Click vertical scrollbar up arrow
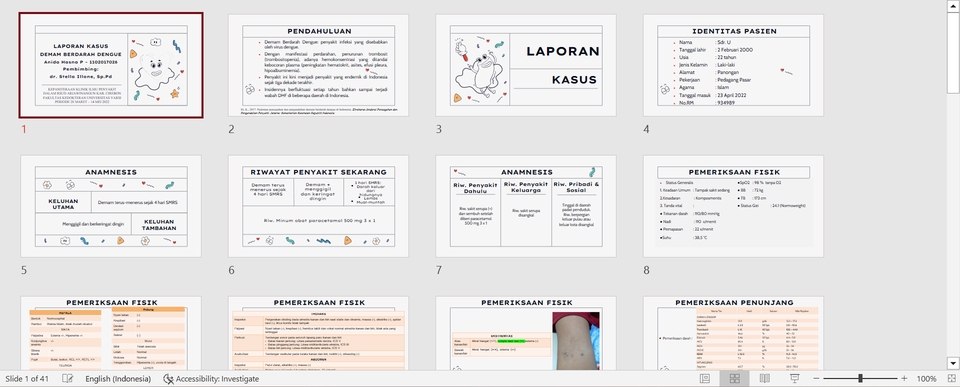This screenshot has width=960, height=387. 953,6
